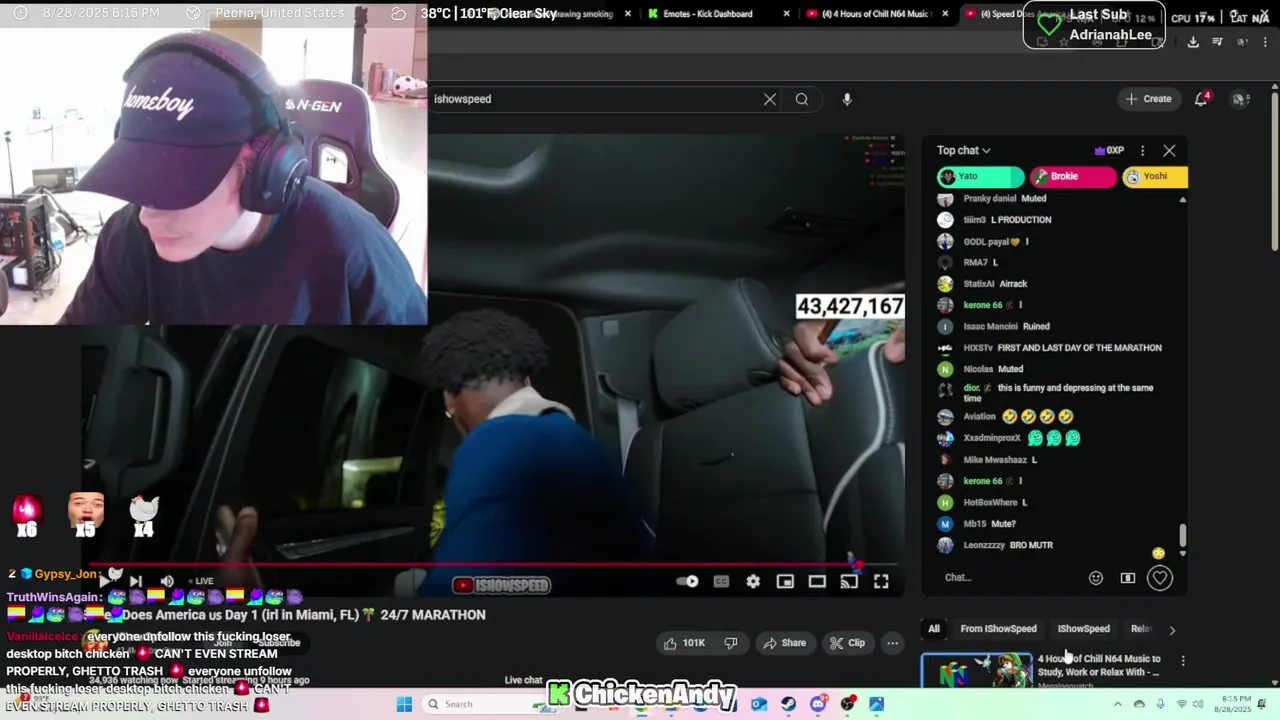The width and height of the screenshot is (1280, 720).
Task: Open Brokie's pinned chat chip
Action: [1073, 177]
